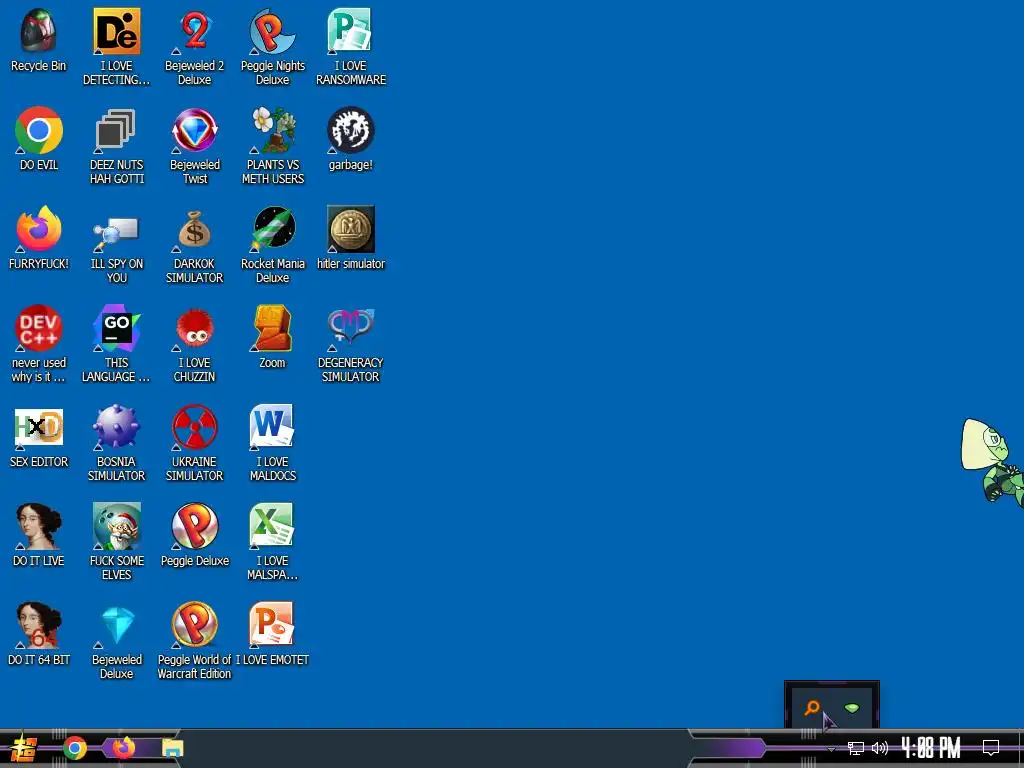The image size is (1024, 768).
Task: Select the Kingdom Hearts heart-logo shortcut
Action: point(351,328)
